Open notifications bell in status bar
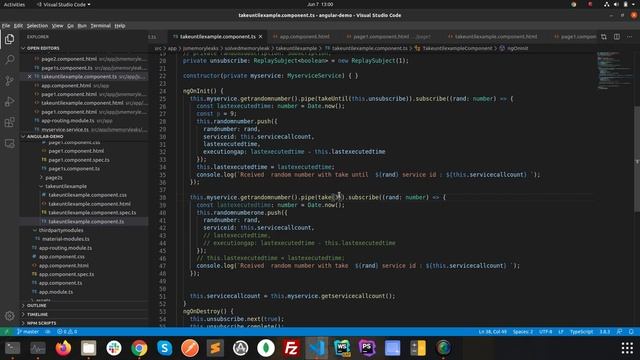The image size is (640, 360). pyautogui.click(x=631, y=331)
